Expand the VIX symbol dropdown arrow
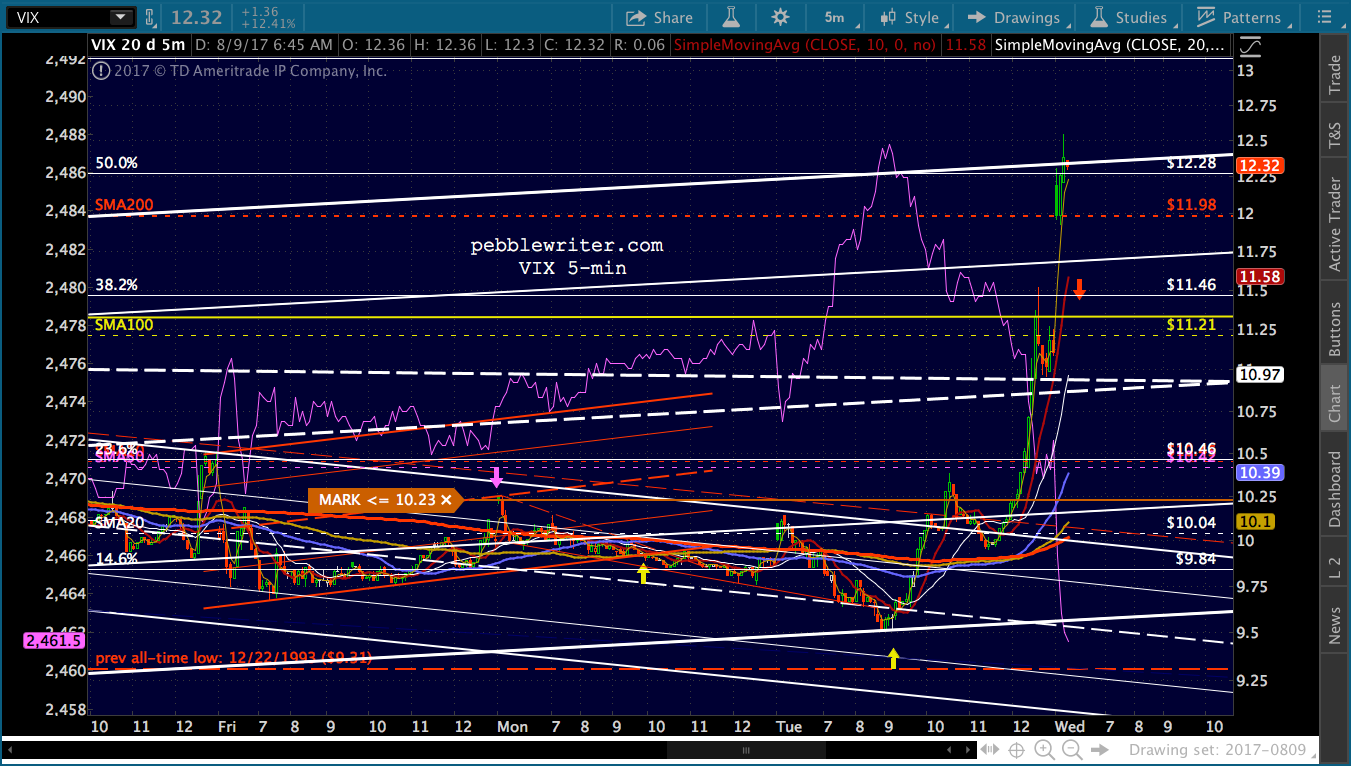The image size is (1351, 766). [121, 17]
